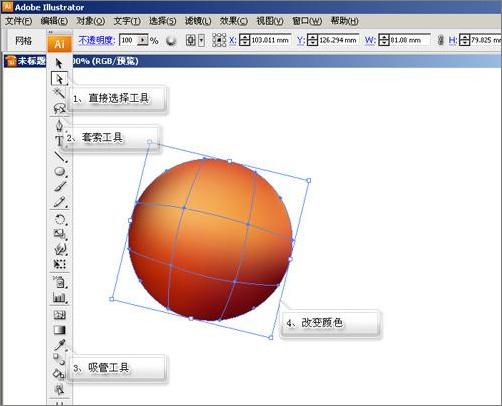Toggle the width-height constrain link icon
The height and width of the screenshot is (406, 502).
440,40
